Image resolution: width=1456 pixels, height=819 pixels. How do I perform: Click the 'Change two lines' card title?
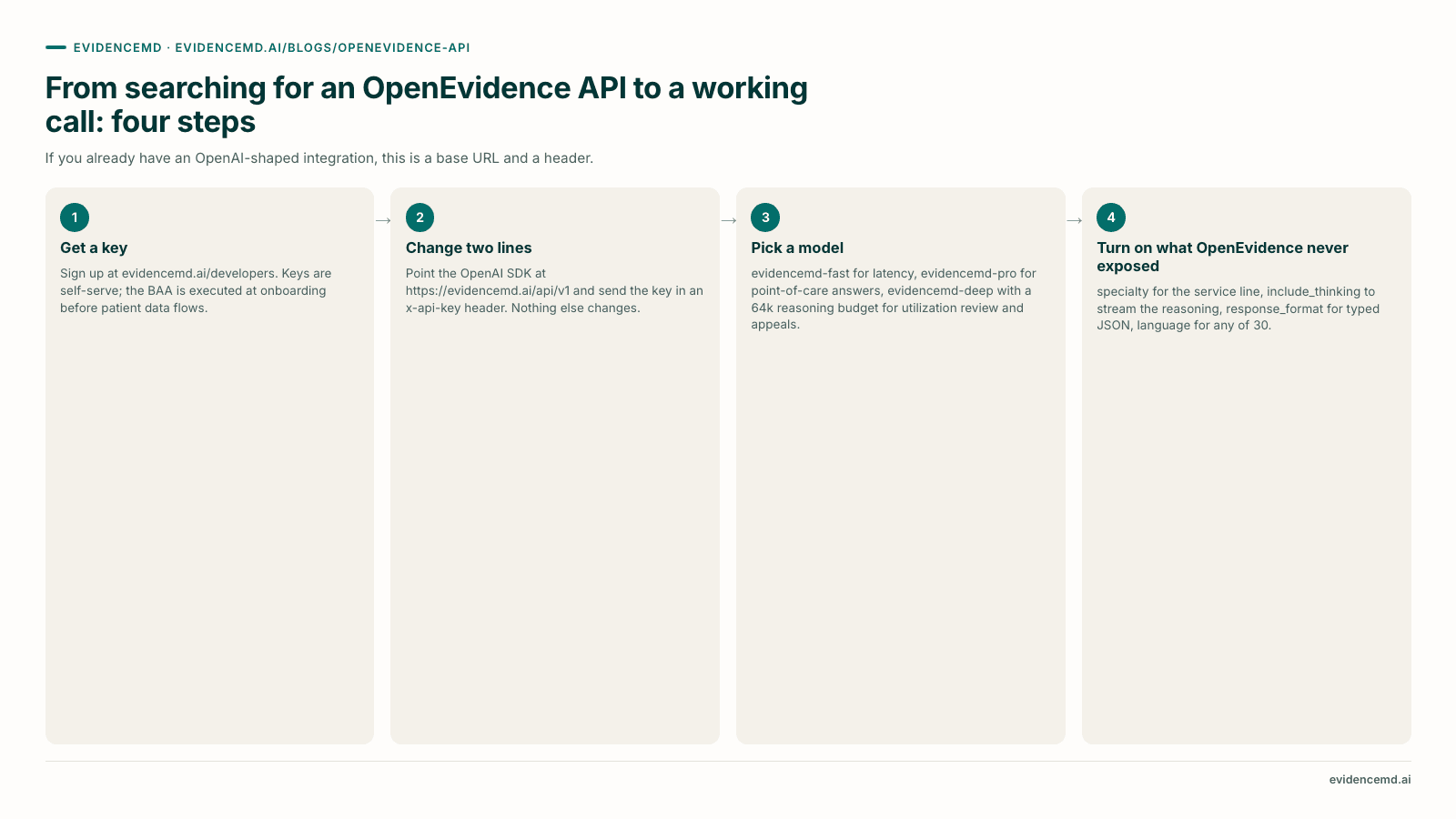coord(469,248)
